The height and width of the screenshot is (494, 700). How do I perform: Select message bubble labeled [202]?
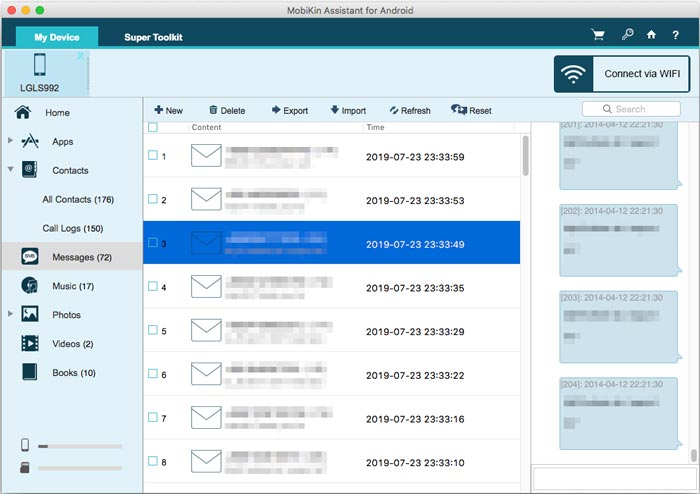pyautogui.click(x=619, y=240)
